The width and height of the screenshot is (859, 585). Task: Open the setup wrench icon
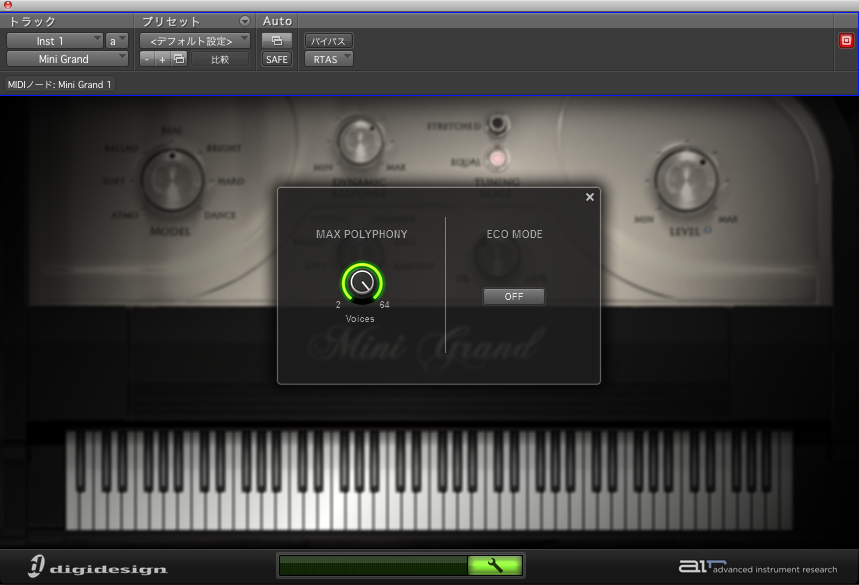(495, 565)
